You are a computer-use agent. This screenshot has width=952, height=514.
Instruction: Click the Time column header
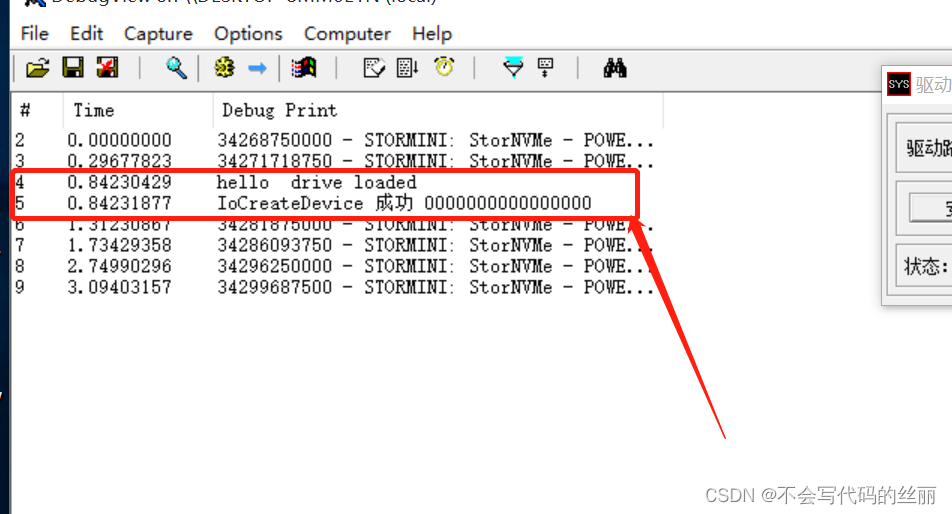pyautogui.click(x=138, y=110)
